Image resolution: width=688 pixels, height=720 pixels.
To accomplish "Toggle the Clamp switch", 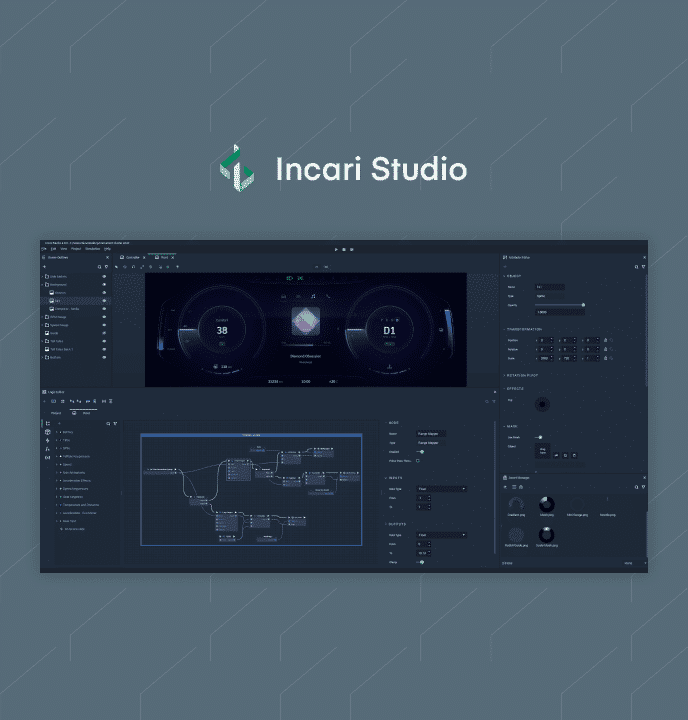I will [420, 562].
